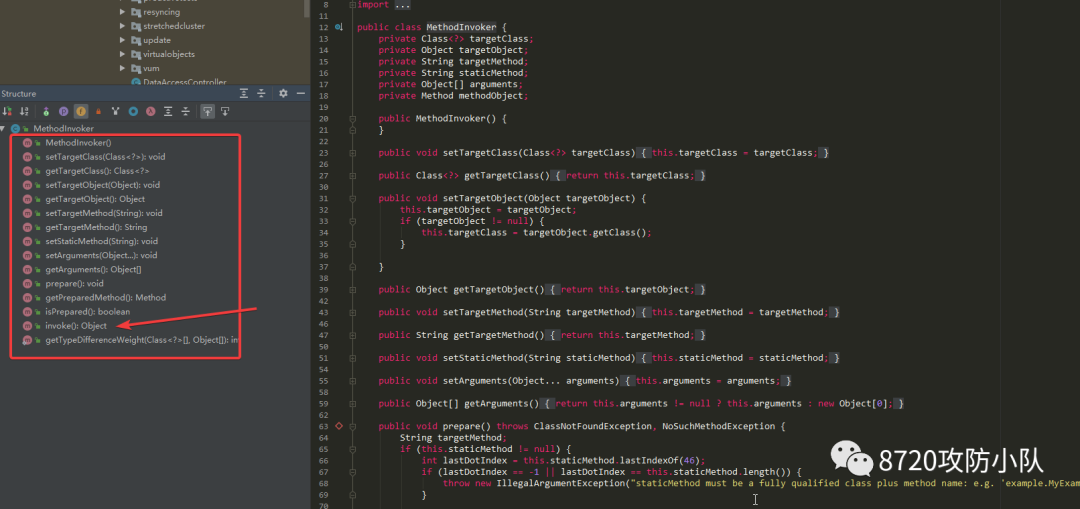The image size is (1080, 509).
Task: Click Sort by Visibility icon in Structure toolbar
Action: coord(7,112)
